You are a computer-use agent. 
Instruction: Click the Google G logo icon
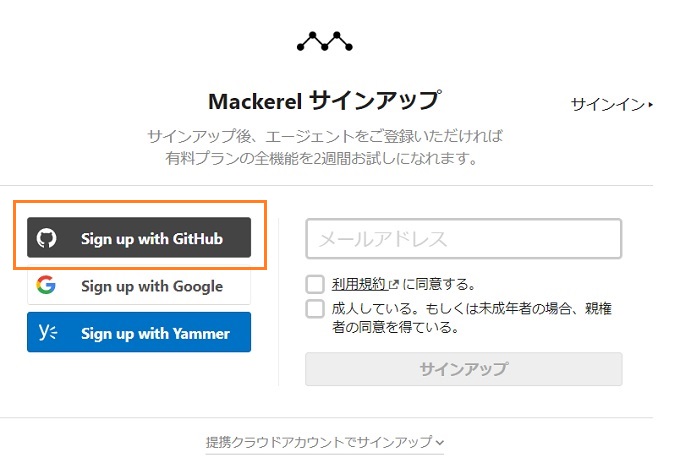pyautogui.click(x=46, y=285)
